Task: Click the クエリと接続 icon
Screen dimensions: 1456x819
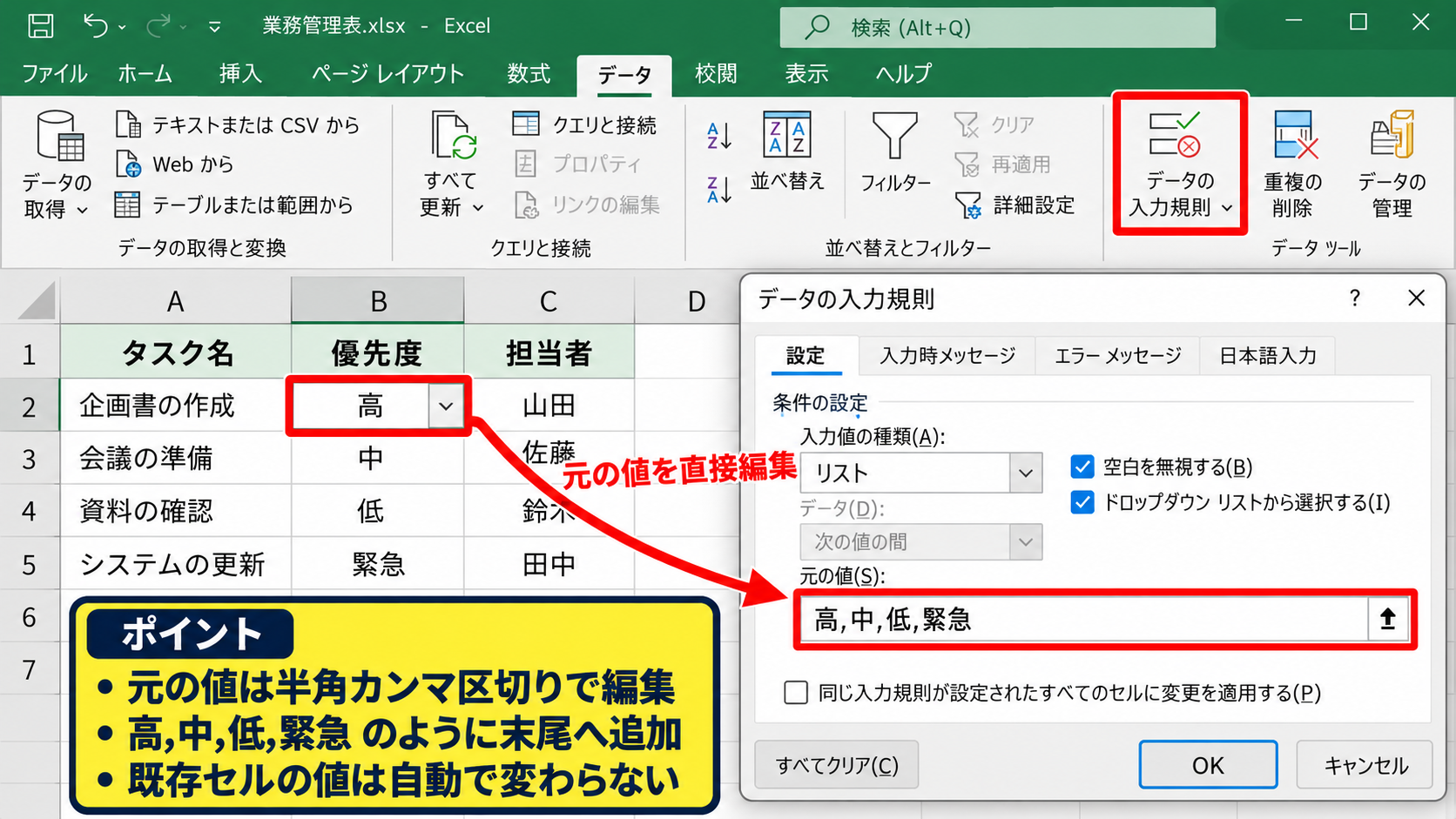Action: click(x=526, y=124)
